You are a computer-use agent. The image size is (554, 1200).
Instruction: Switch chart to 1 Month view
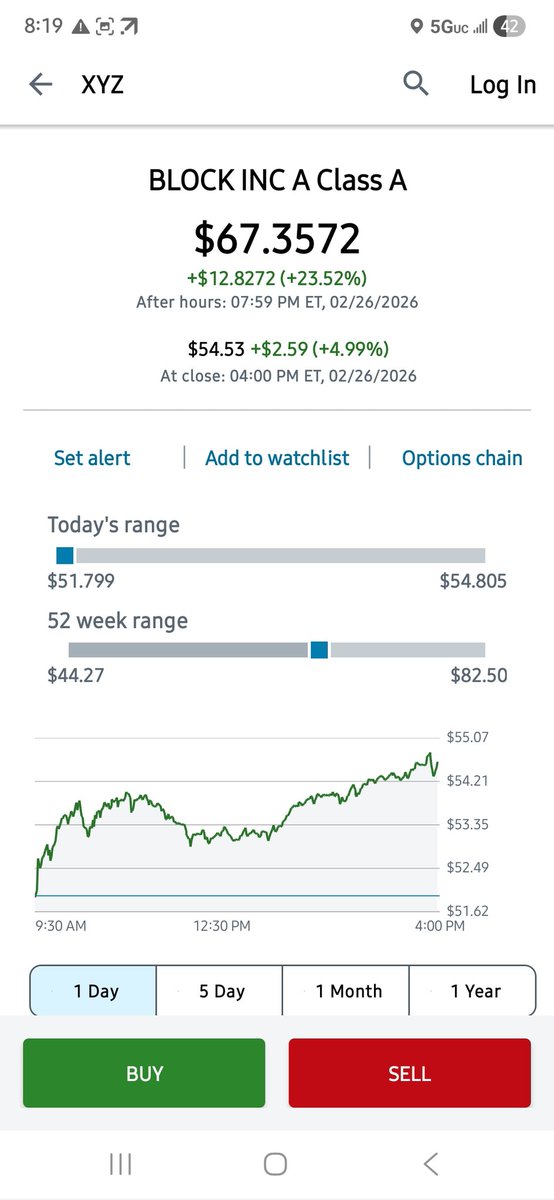[346, 991]
